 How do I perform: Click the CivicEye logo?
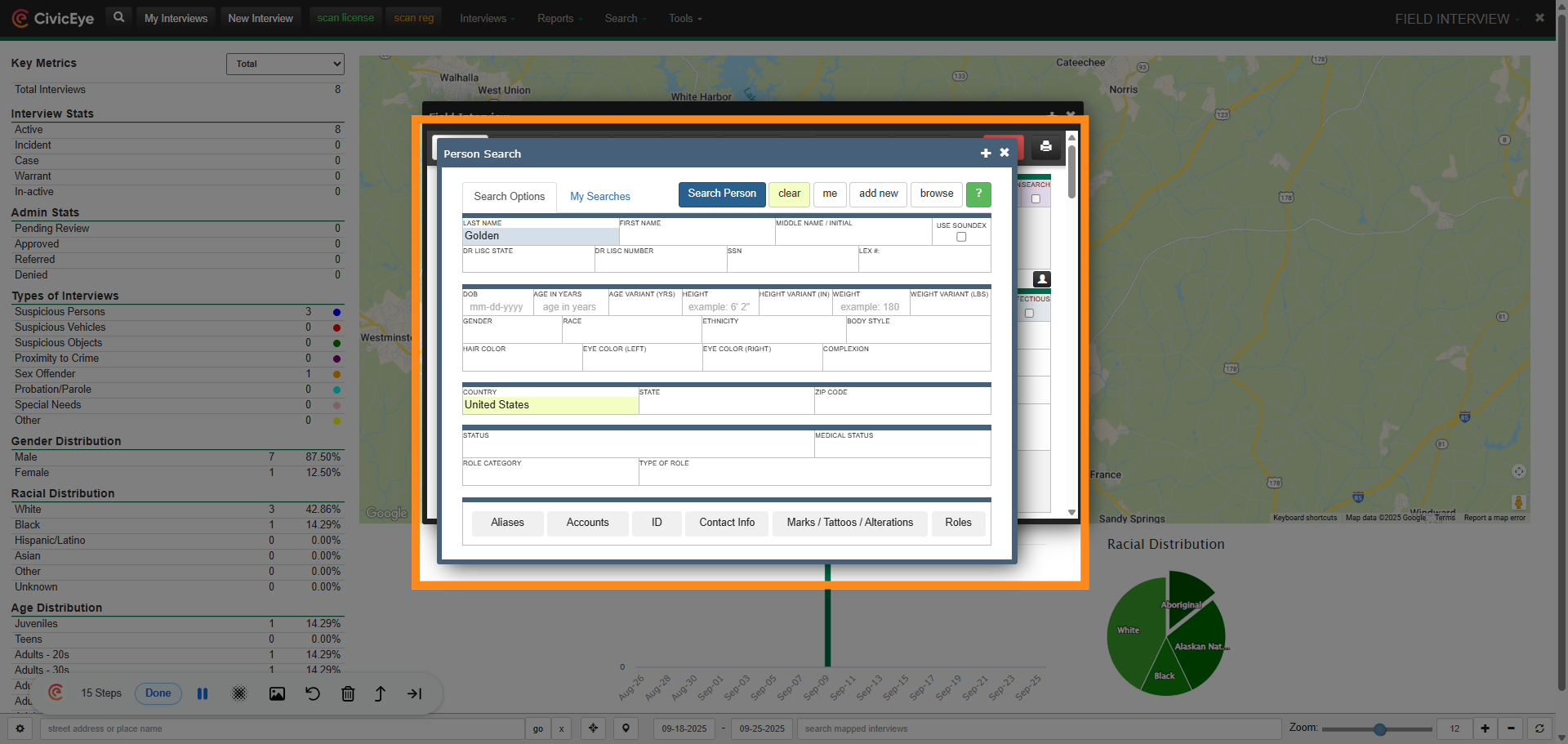coord(53,18)
